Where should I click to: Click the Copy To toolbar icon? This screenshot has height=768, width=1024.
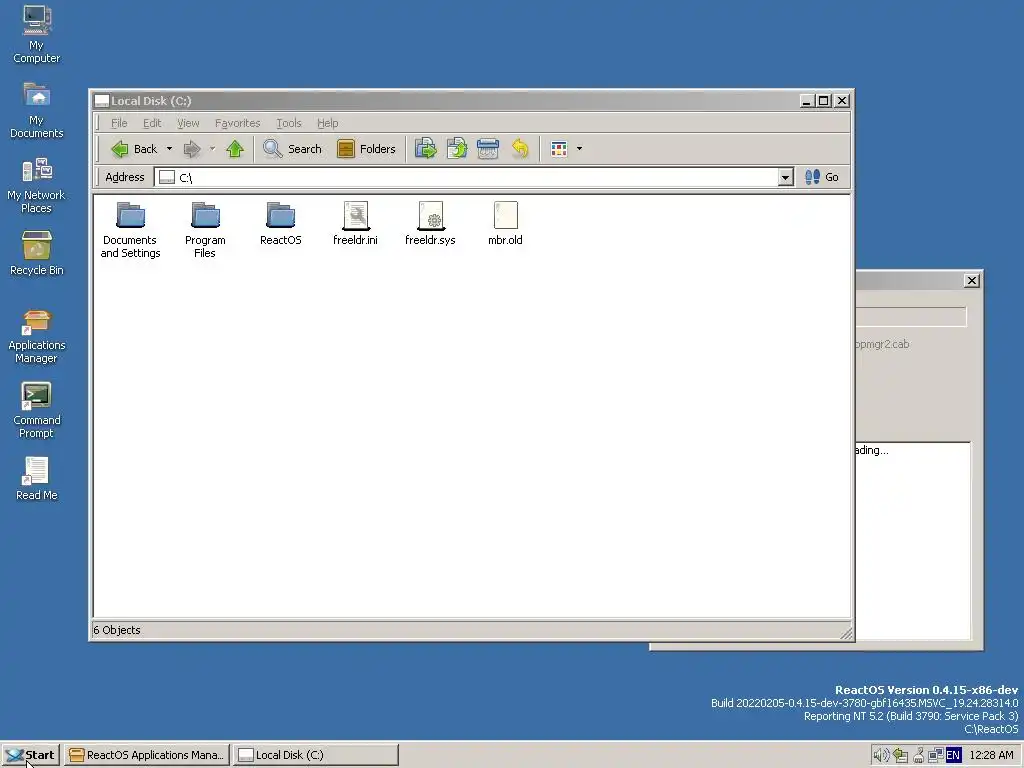point(457,149)
